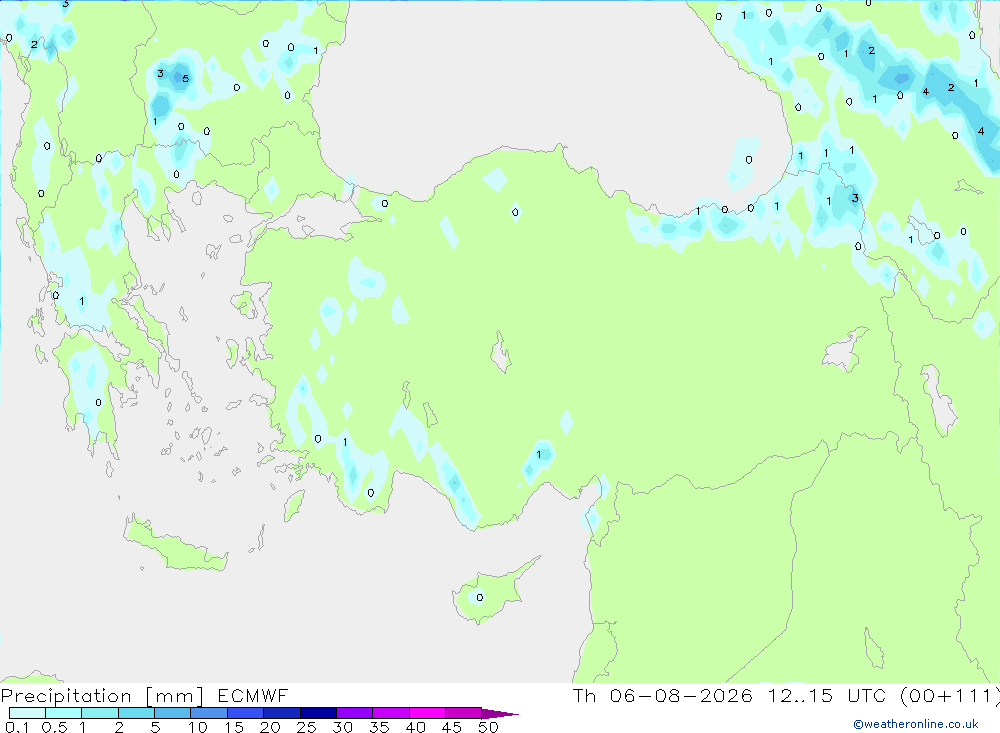Click legend label "40"

[416, 727]
